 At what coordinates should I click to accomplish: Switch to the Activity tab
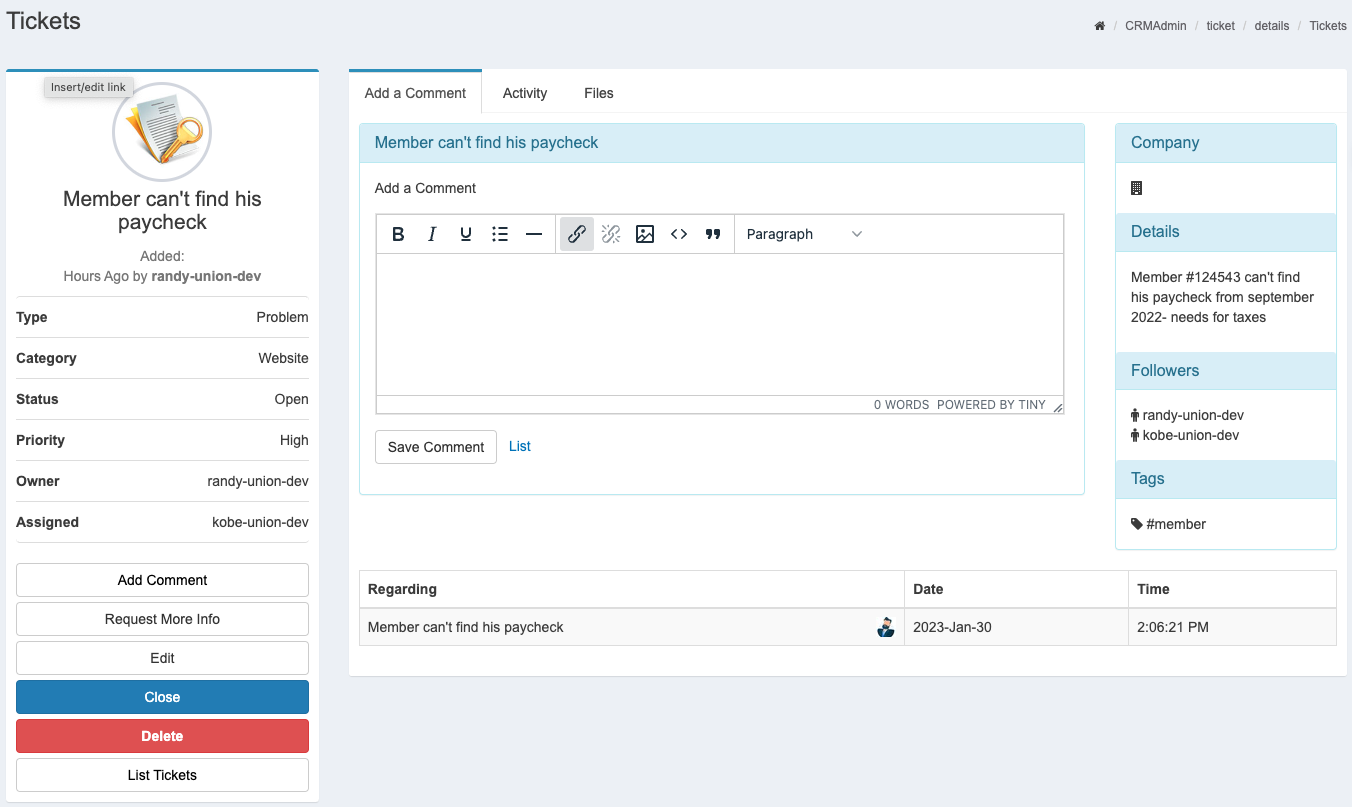[525, 93]
